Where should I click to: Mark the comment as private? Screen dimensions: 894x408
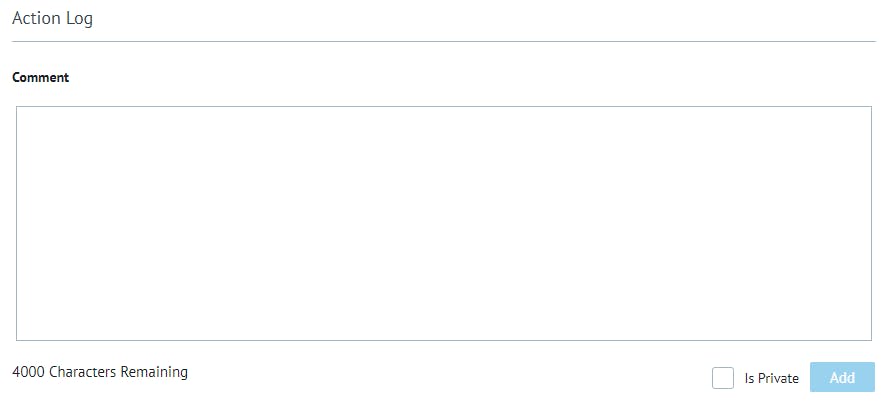coord(723,378)
